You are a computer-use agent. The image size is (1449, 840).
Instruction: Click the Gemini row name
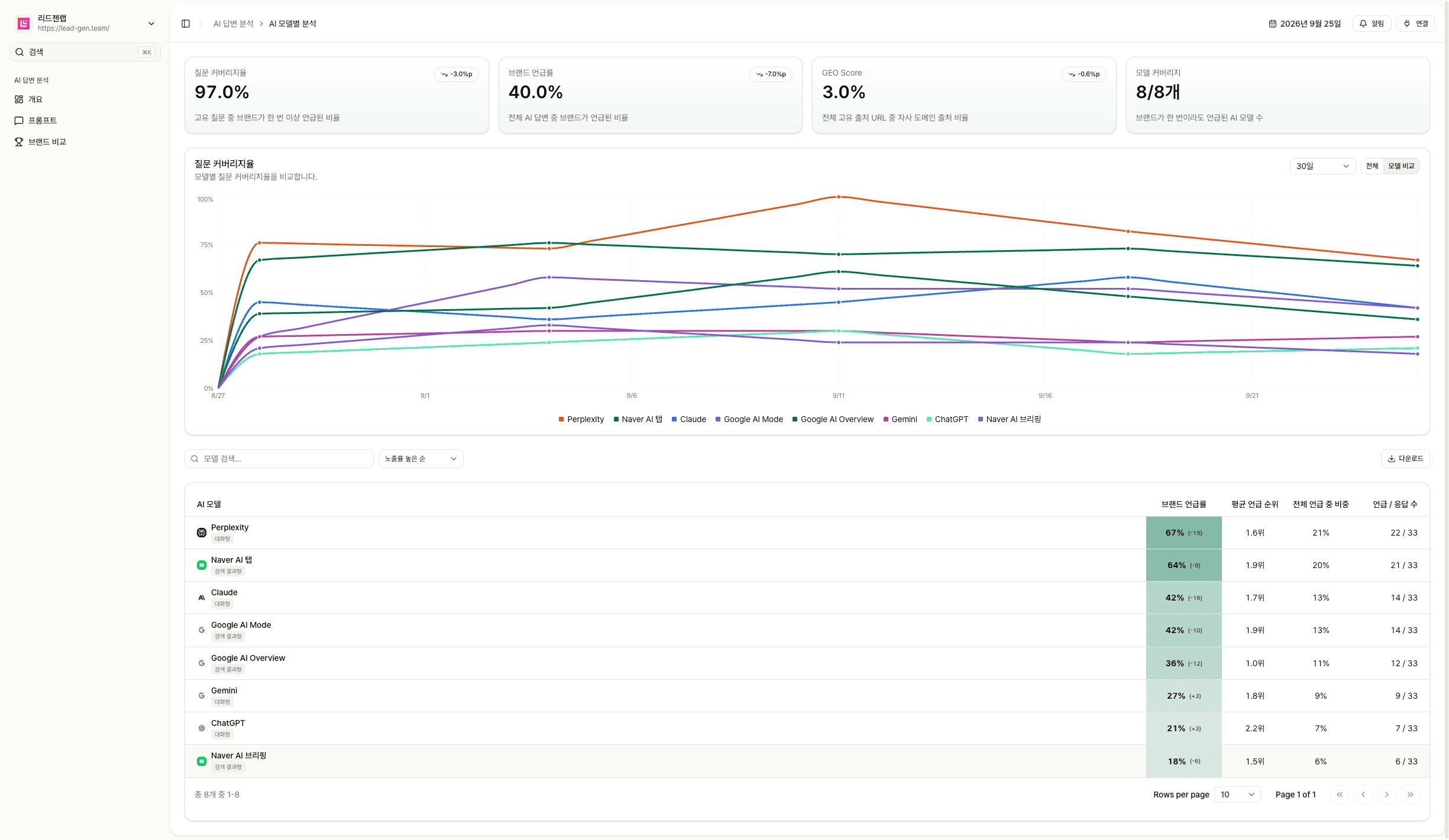[224, 690]
